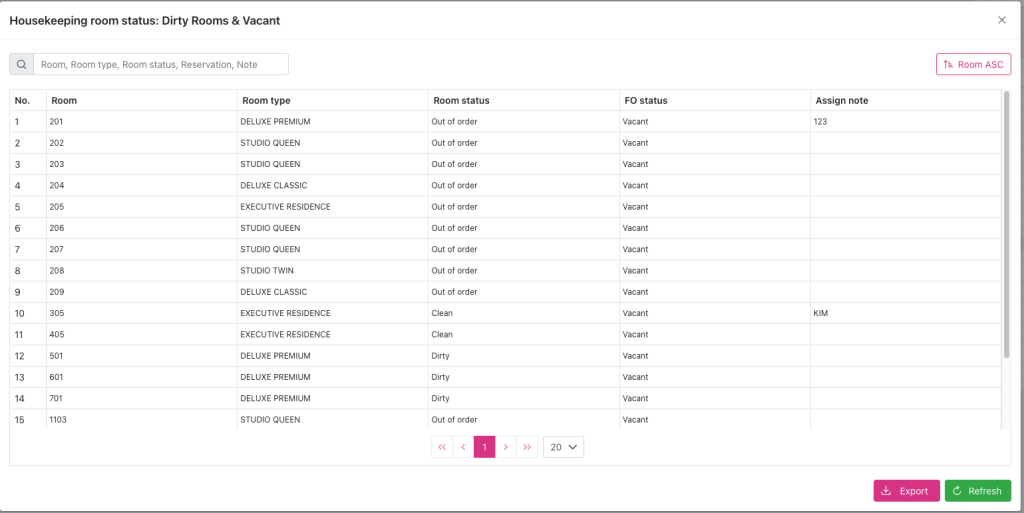Click the Room type column header

click(266, 100)
